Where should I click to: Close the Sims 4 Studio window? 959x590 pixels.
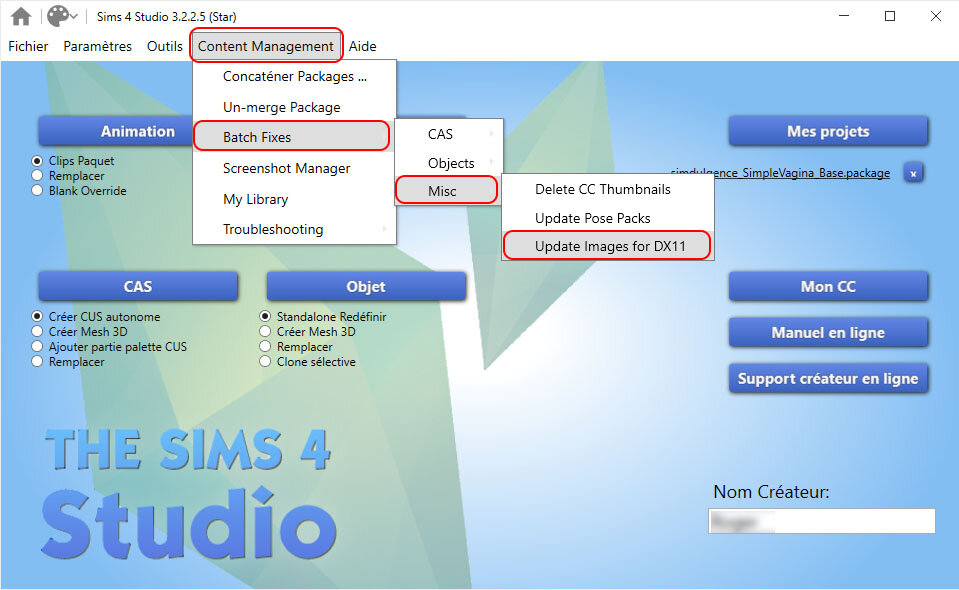(x=936, y=17)
